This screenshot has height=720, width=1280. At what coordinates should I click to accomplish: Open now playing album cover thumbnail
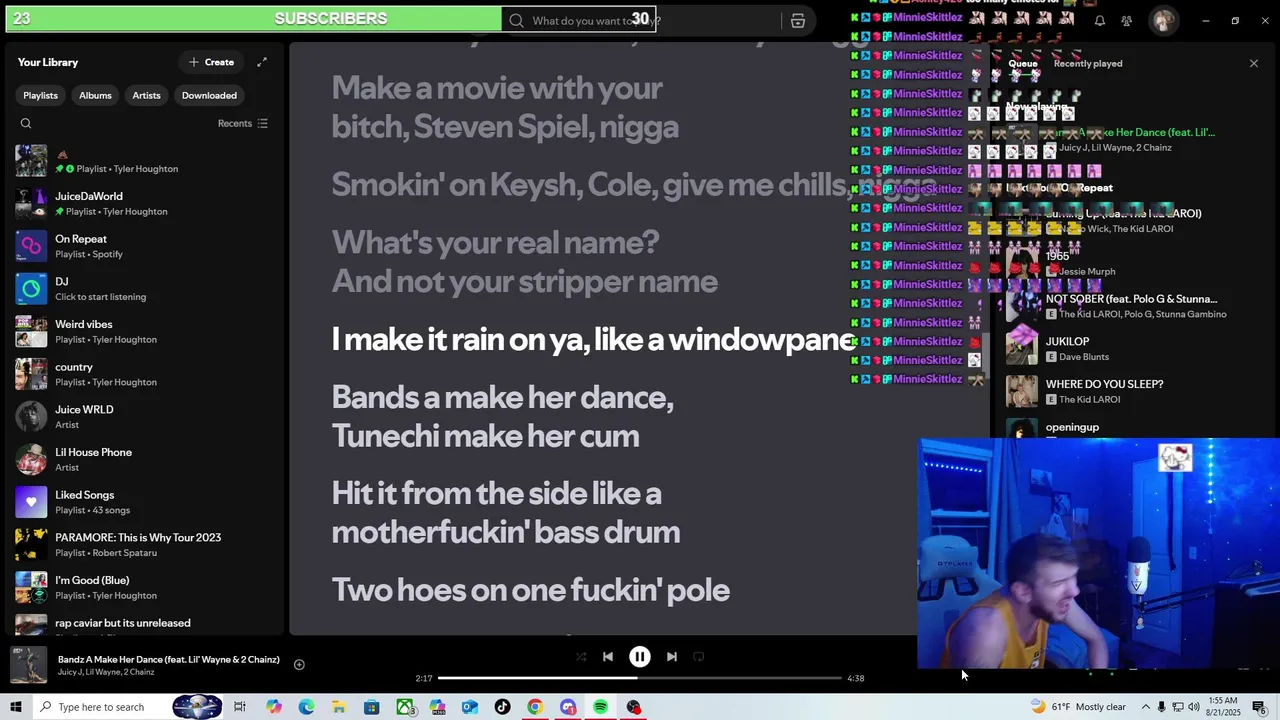(x=29, y=665)
